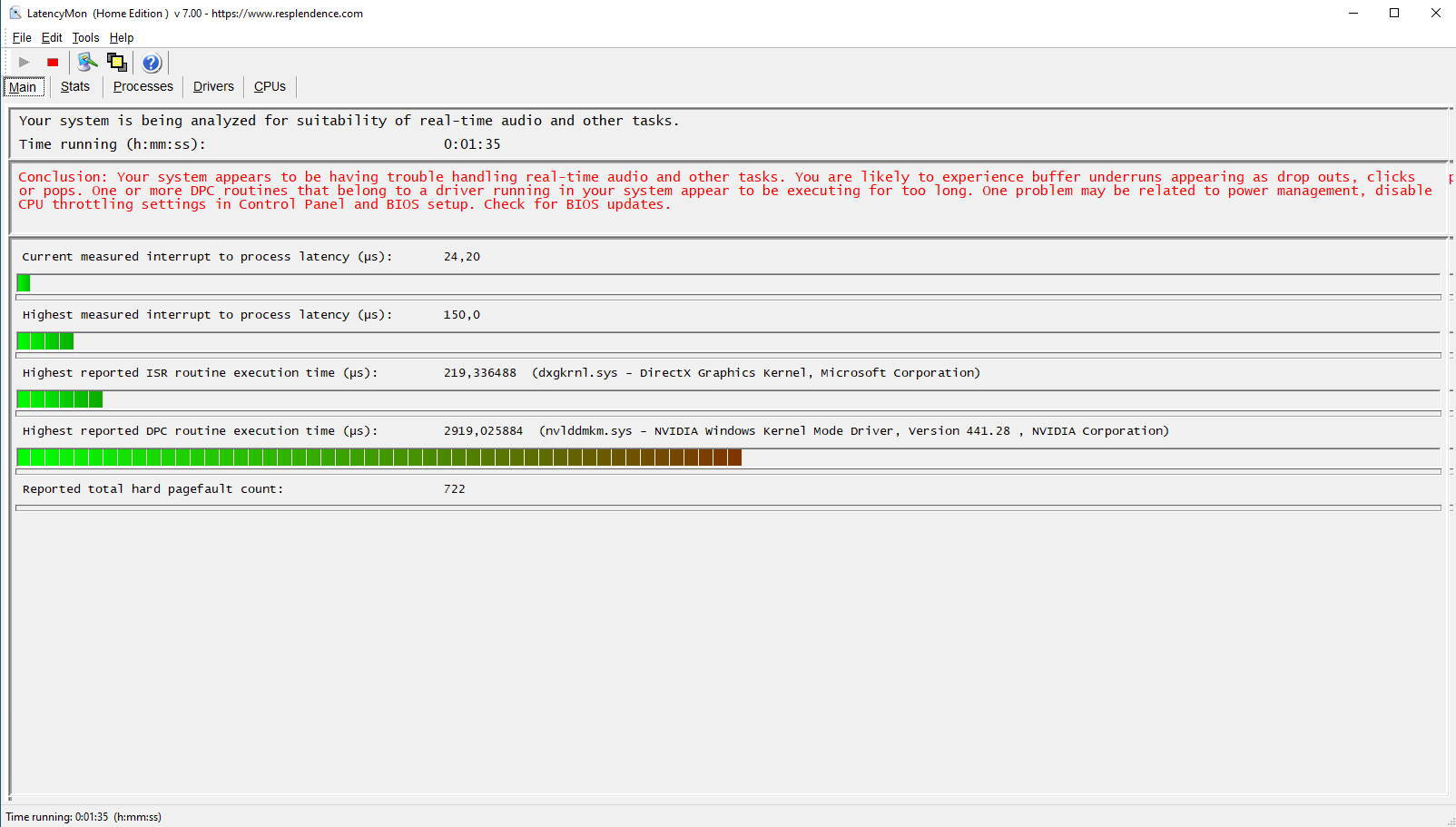Click the overlapping yellow squares window icon

coord(117,62)
